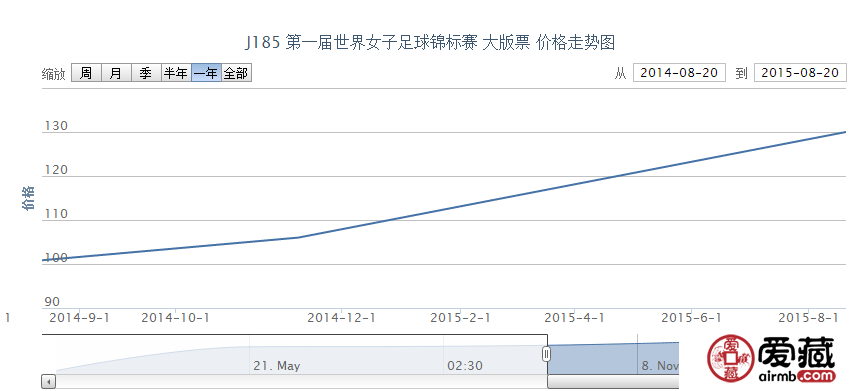
Task: Click the 02:30 navigator label
Action: click(465, 366)
